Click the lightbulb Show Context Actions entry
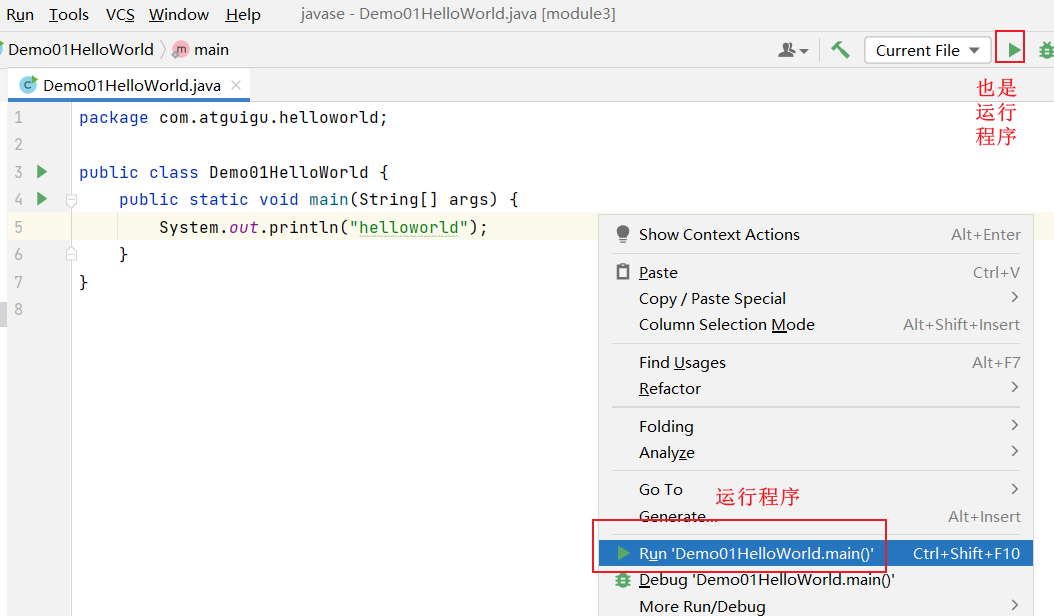Image resolution: width=1054 pixels, height=616 pixels. (x=719, y=235)
